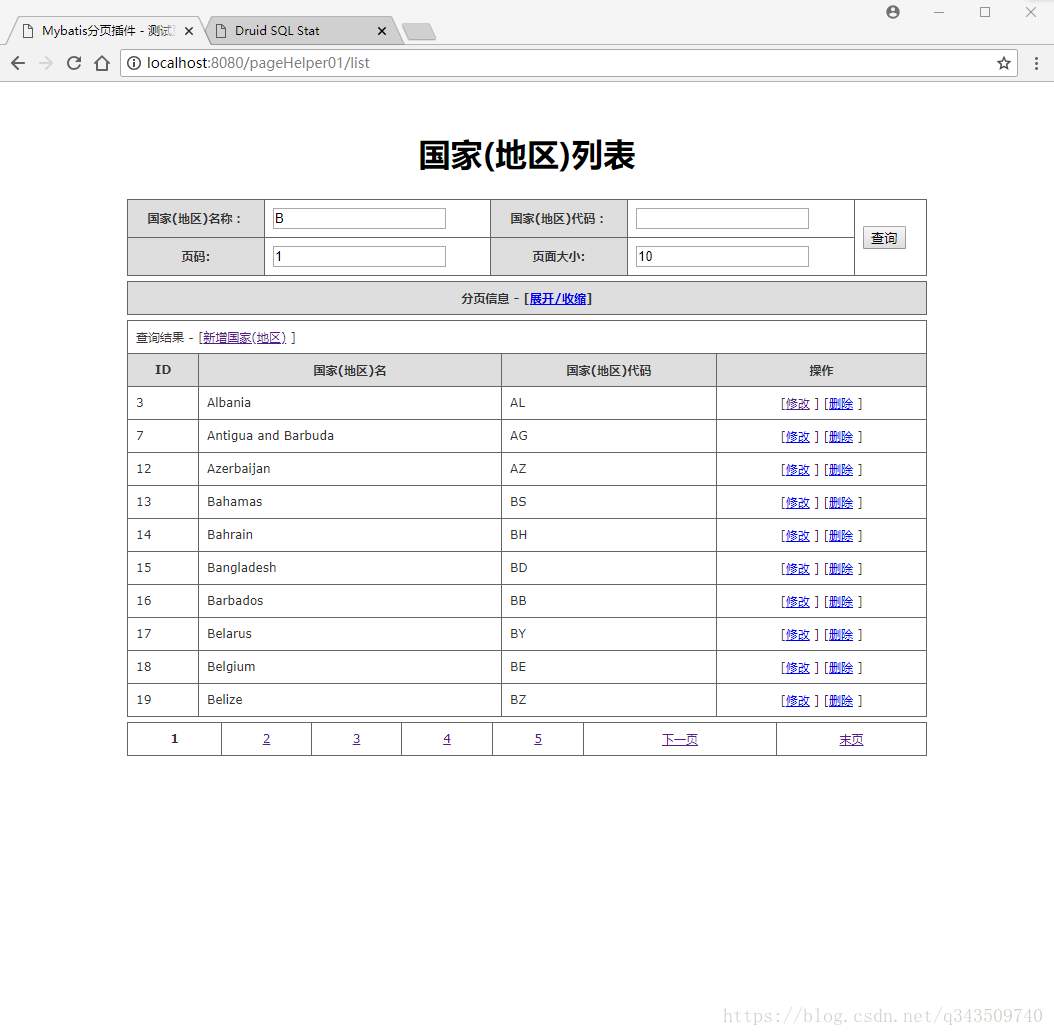Delete the Belarus entry
The image size is (1054, 1036).
(841, 634)
